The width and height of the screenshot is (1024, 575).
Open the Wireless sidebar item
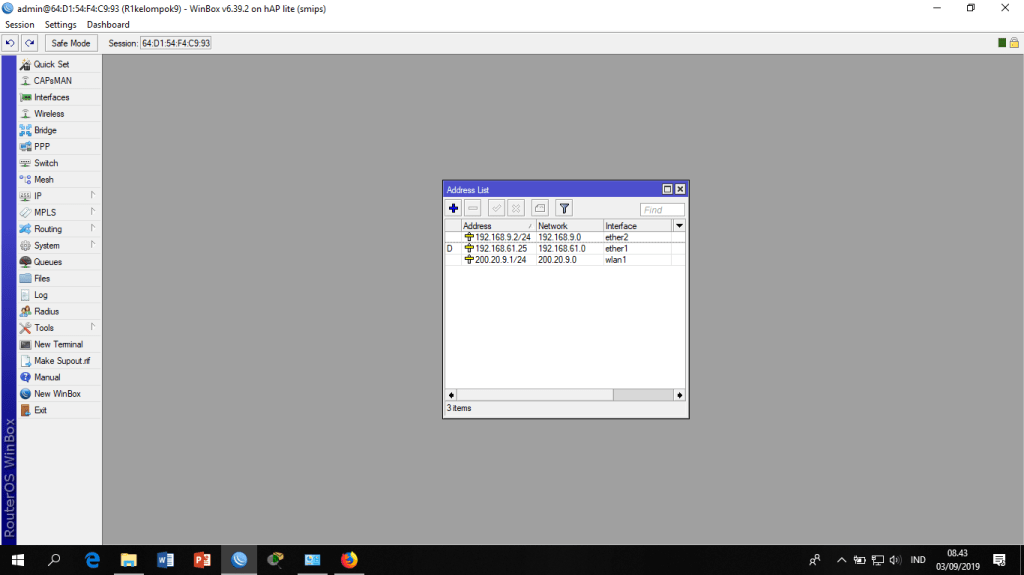[x=48, y=114]
